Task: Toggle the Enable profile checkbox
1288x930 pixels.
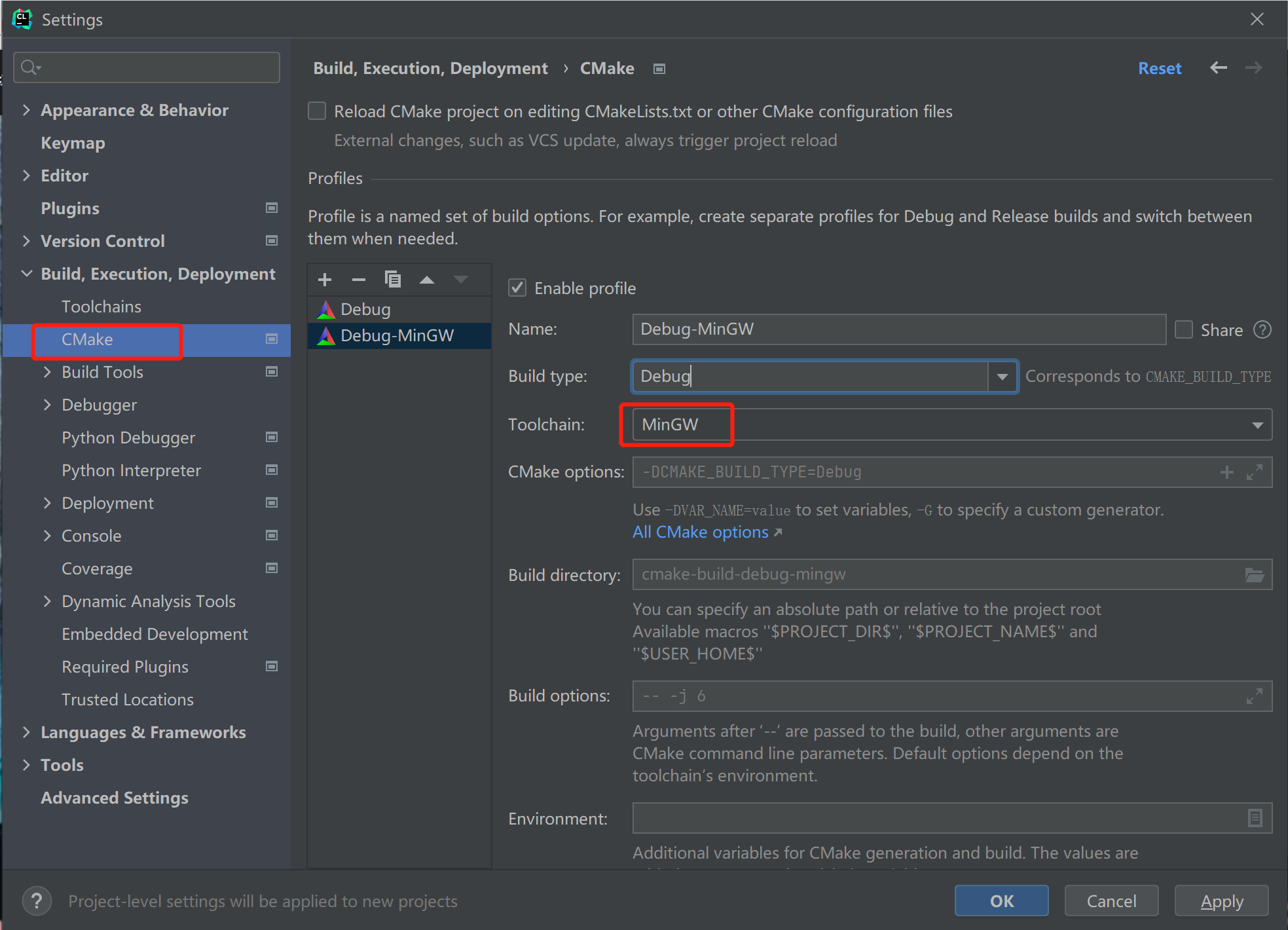Action: (x=517, y=288)
